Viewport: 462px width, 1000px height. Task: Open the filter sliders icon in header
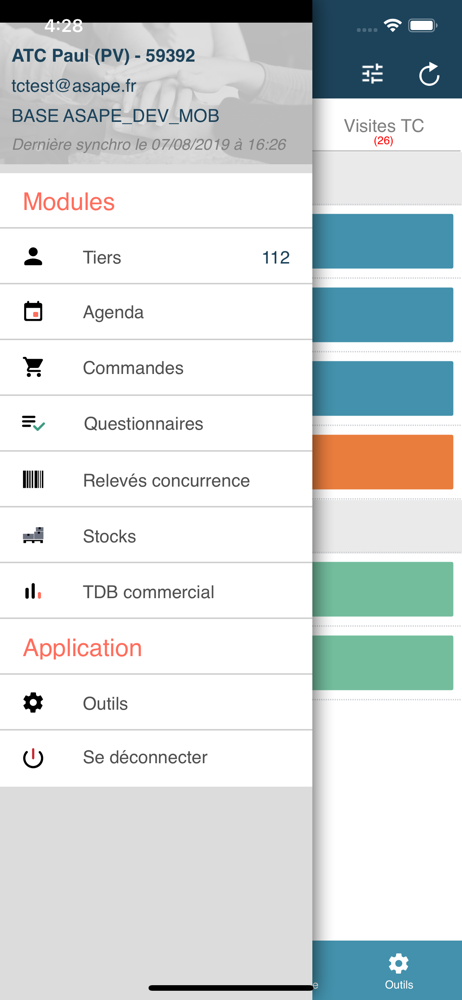coord(373,75)
